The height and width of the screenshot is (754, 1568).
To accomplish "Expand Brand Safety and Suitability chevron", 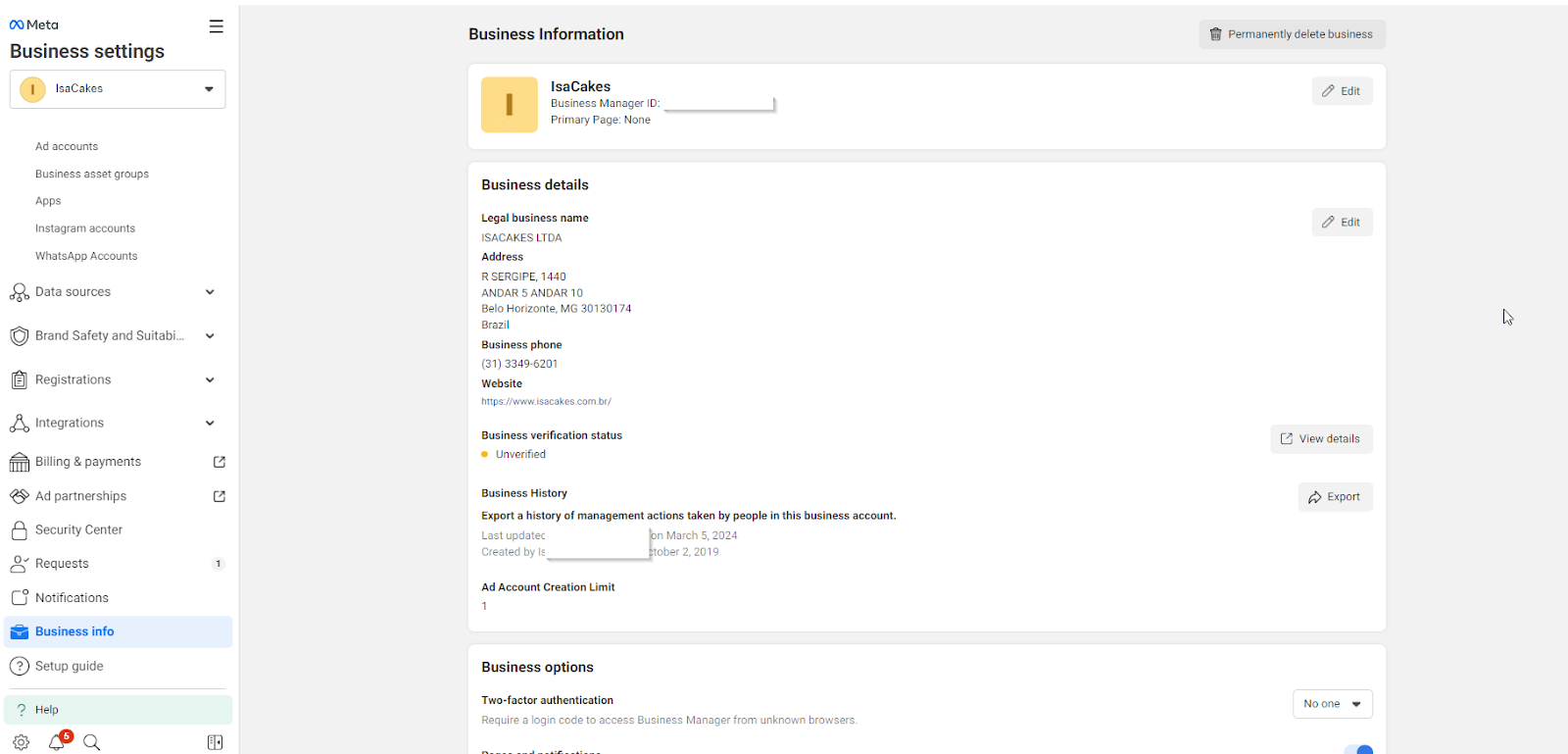I will point(210,336).
